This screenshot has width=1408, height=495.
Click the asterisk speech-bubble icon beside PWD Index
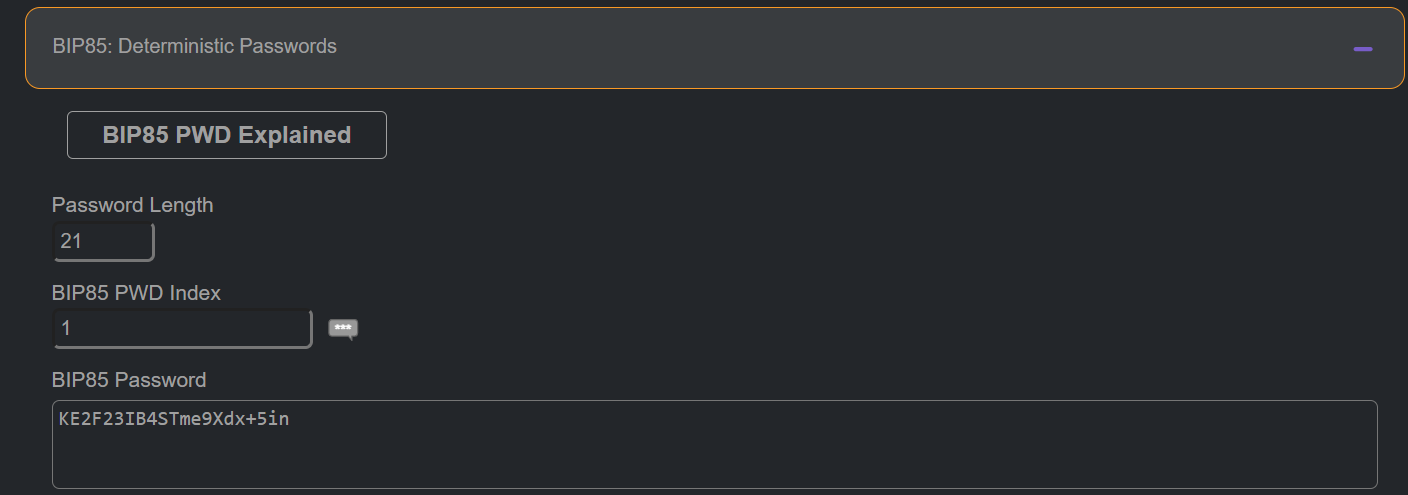343,329
